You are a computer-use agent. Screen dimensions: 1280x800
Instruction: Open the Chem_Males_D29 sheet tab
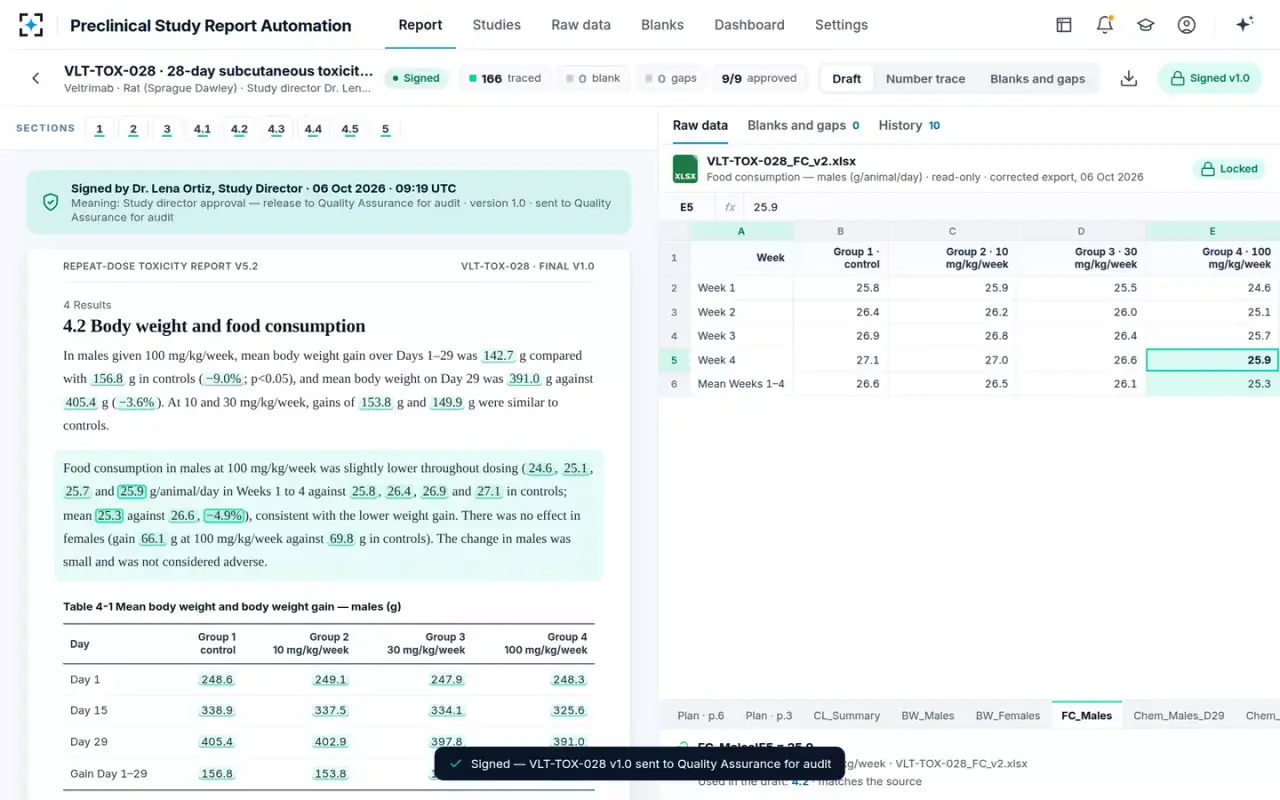pos(1178,715)
